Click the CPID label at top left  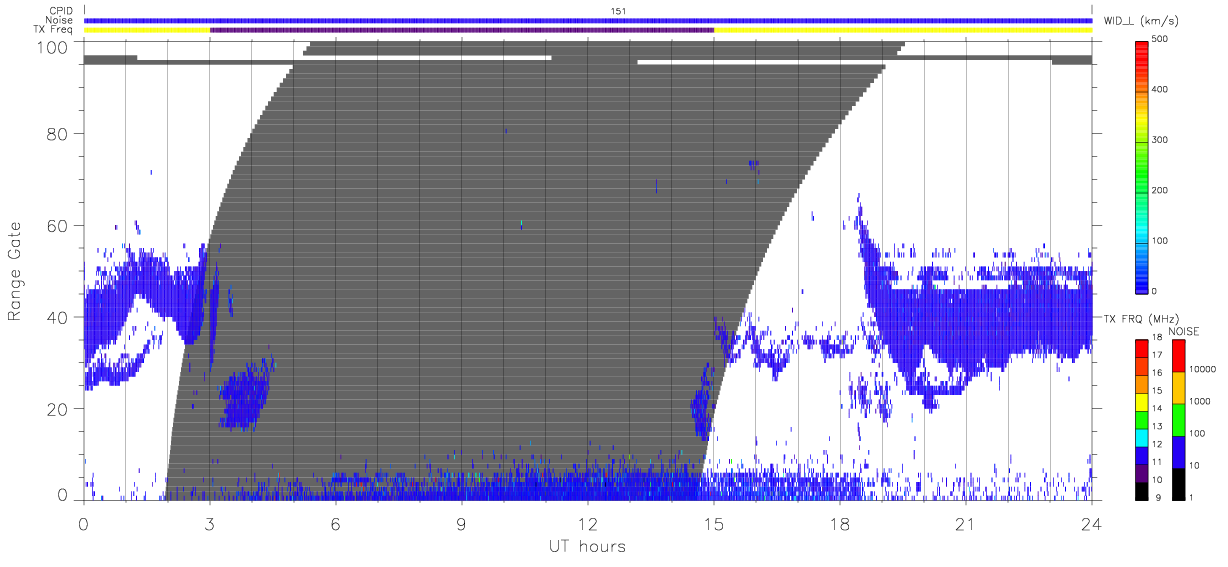[63, 11]
